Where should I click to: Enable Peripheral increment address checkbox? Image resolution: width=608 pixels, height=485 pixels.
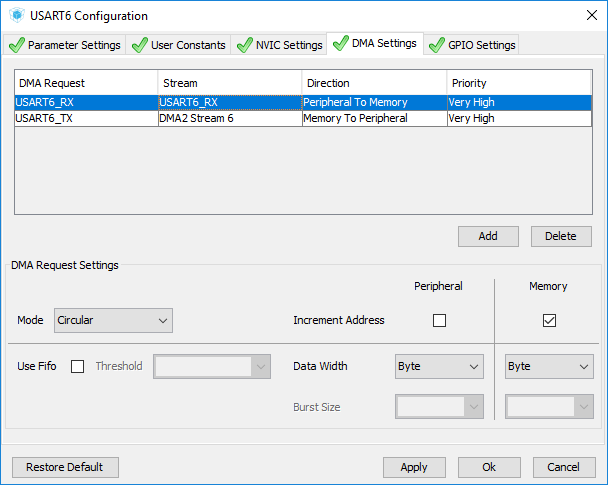439,321
